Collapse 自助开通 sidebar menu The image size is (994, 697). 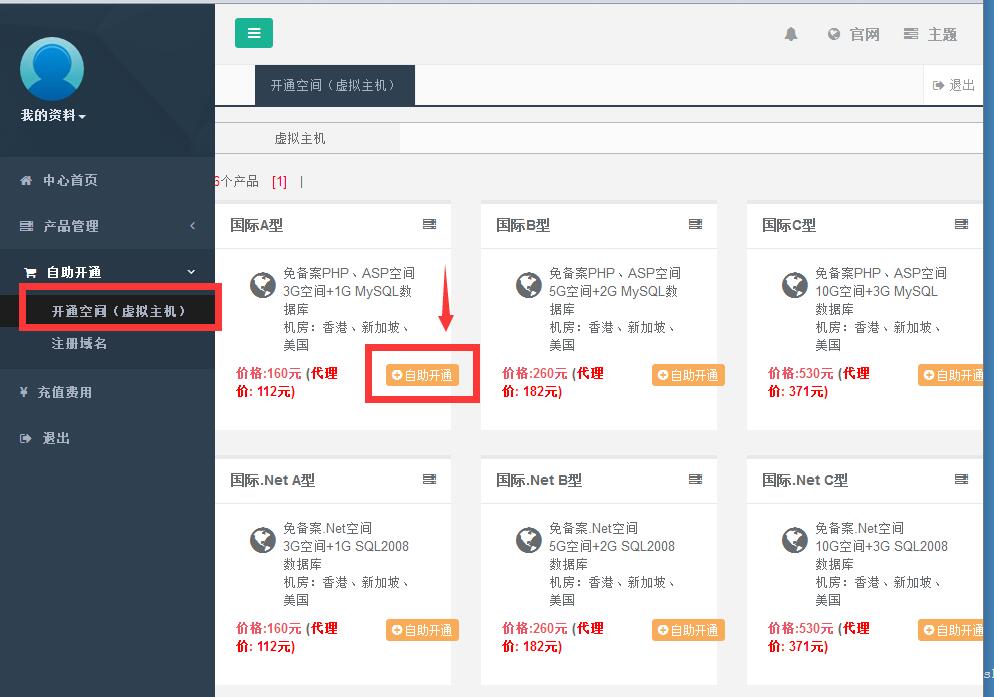click(107, 272)
